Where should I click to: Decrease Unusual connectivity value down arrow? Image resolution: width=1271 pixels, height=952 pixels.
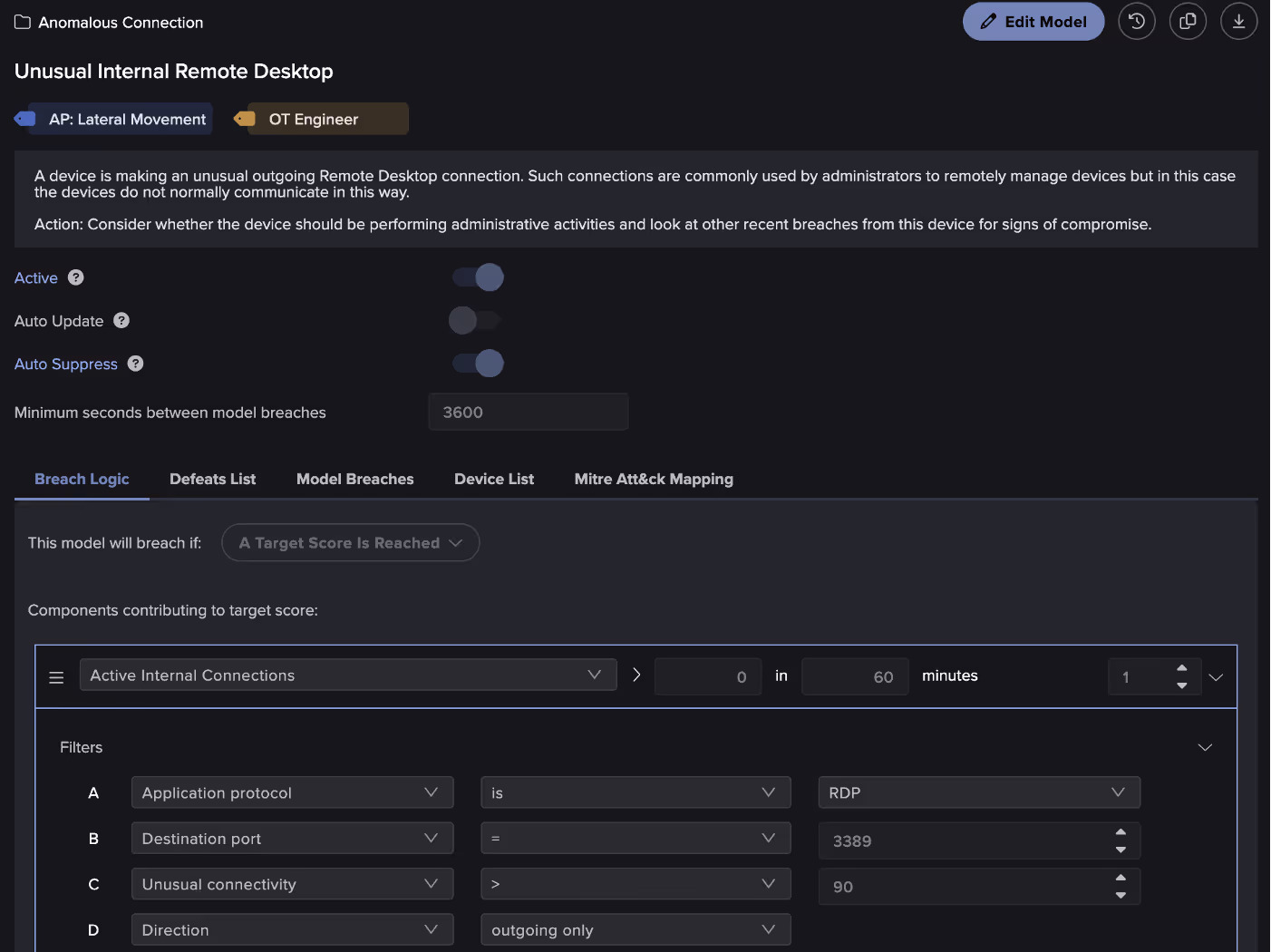1121,895
